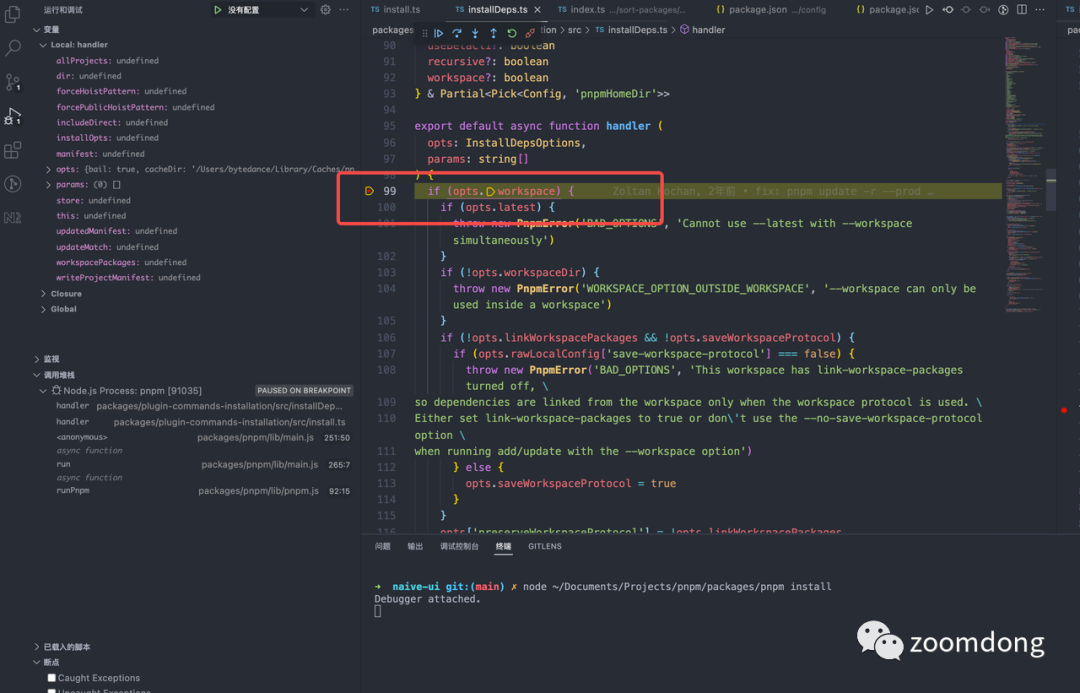1080x693 pixels.
Task: Toggle the Caught Exceptions checkbox
Action: click(51, 678)
